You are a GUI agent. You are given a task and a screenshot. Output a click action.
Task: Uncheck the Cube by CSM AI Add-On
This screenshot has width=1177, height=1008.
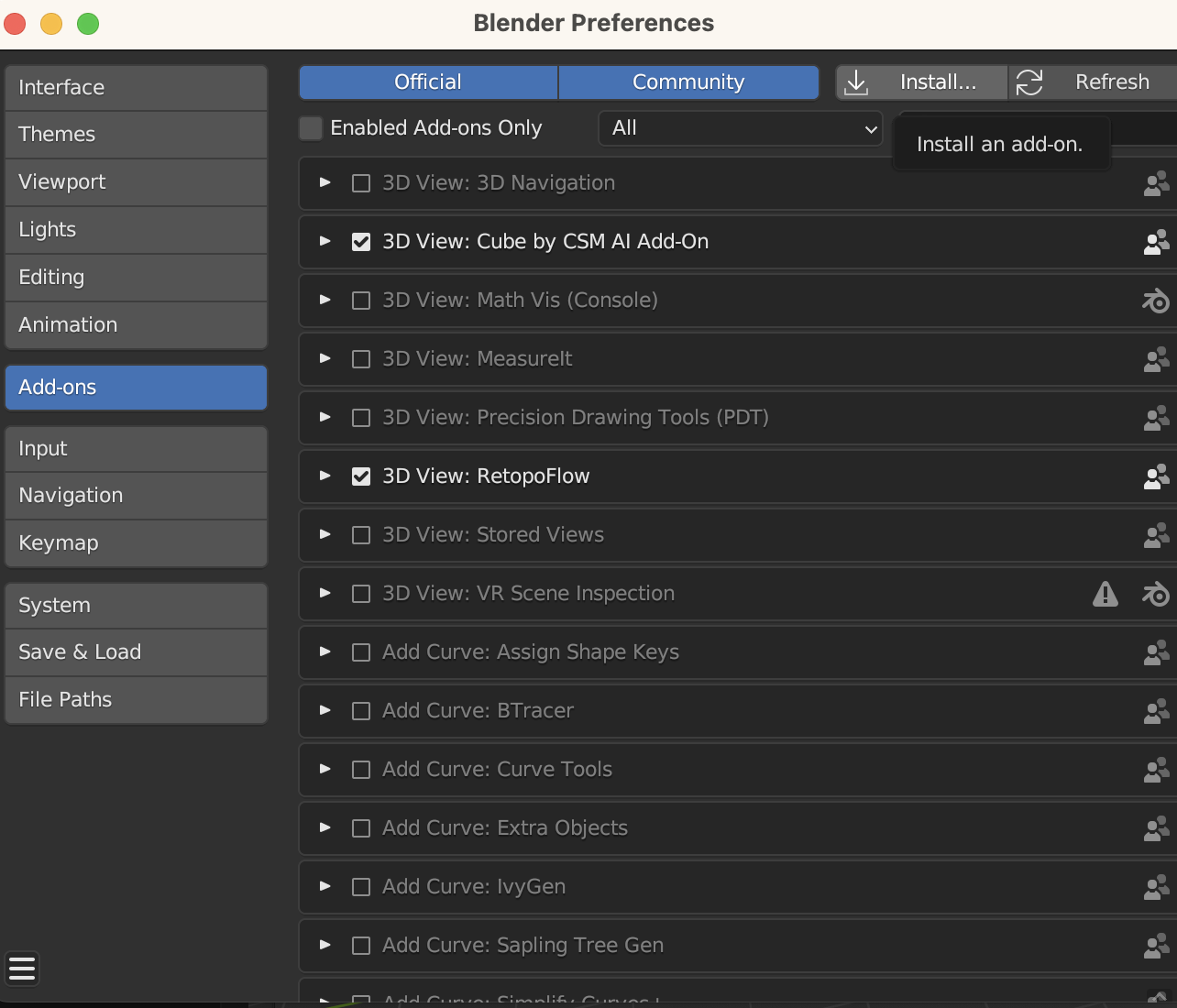coord(360,242)
